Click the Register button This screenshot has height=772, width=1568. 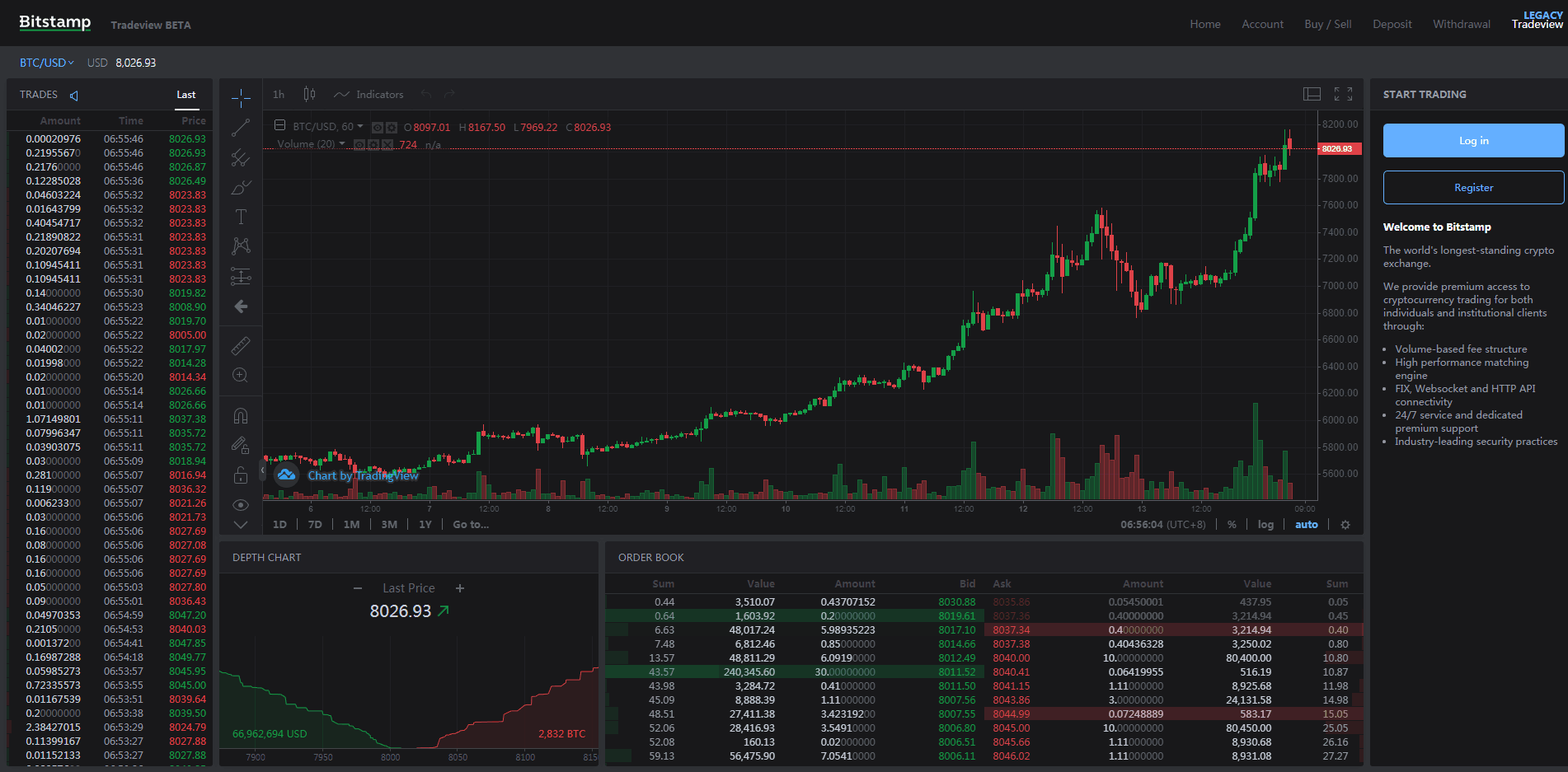coord(1473,188)
